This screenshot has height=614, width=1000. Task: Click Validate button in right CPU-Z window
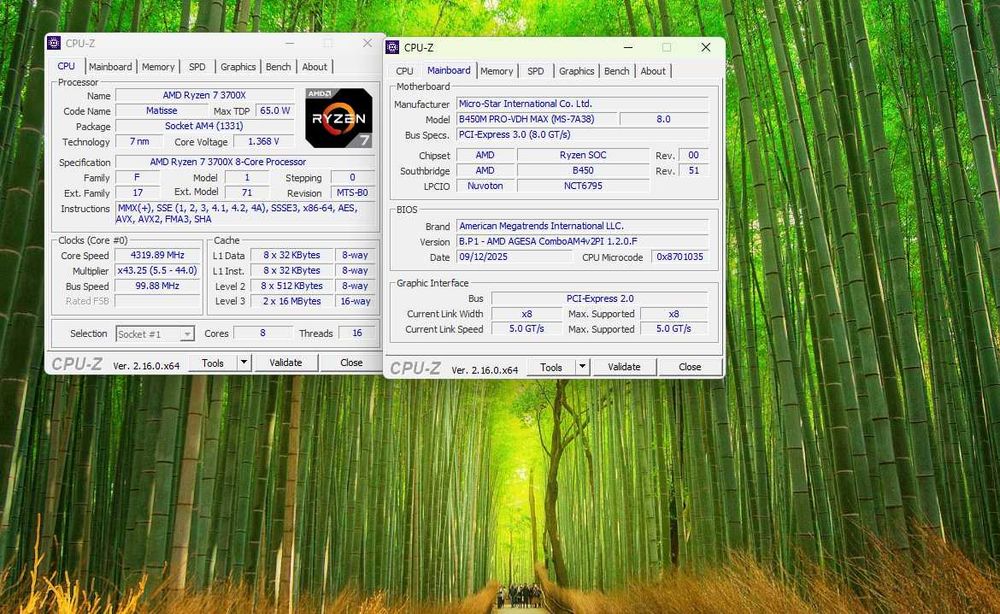(624, 367)
